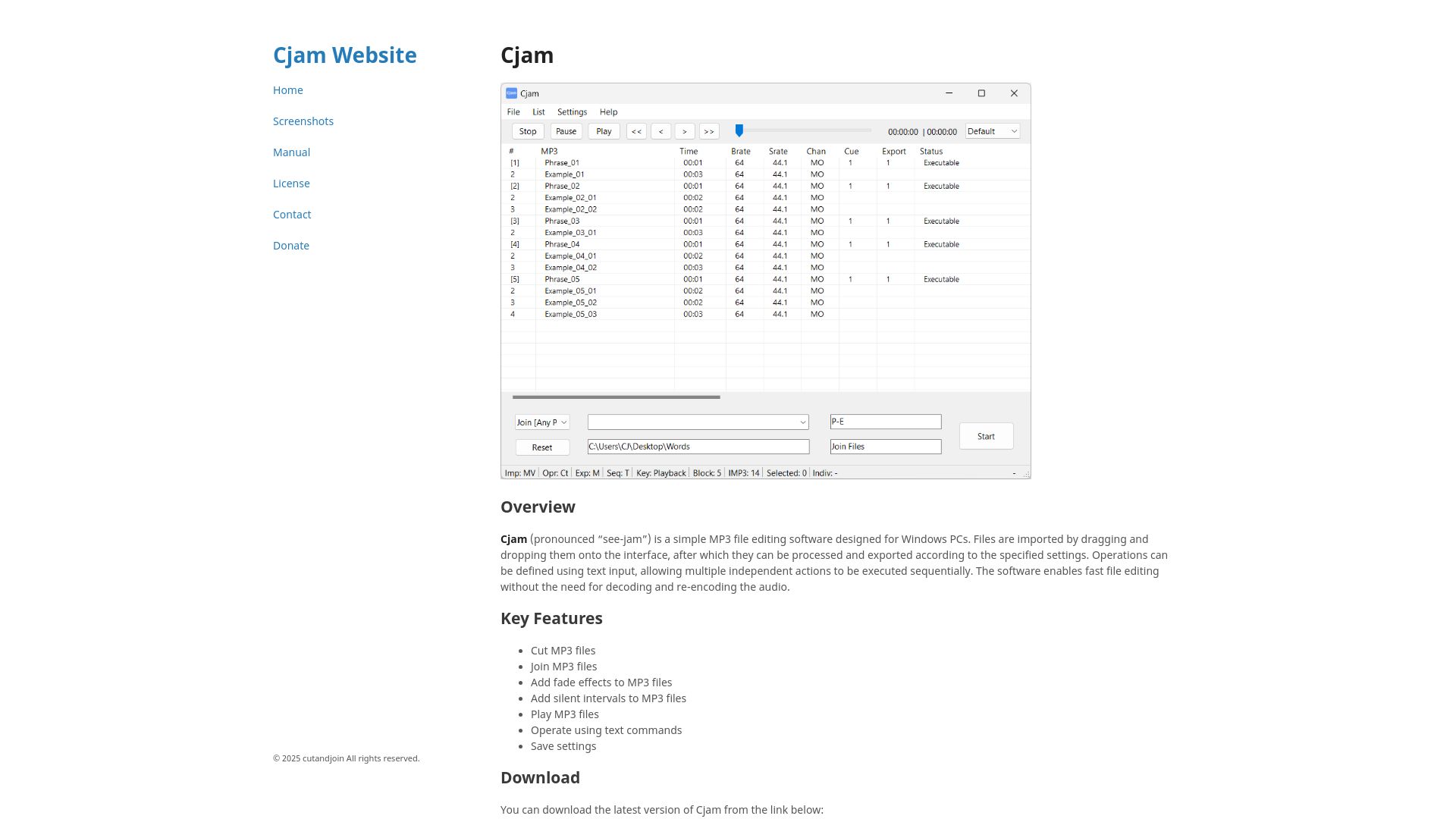
Task: Open the Help menu in Cjam
Action: (x=608, y=112)
